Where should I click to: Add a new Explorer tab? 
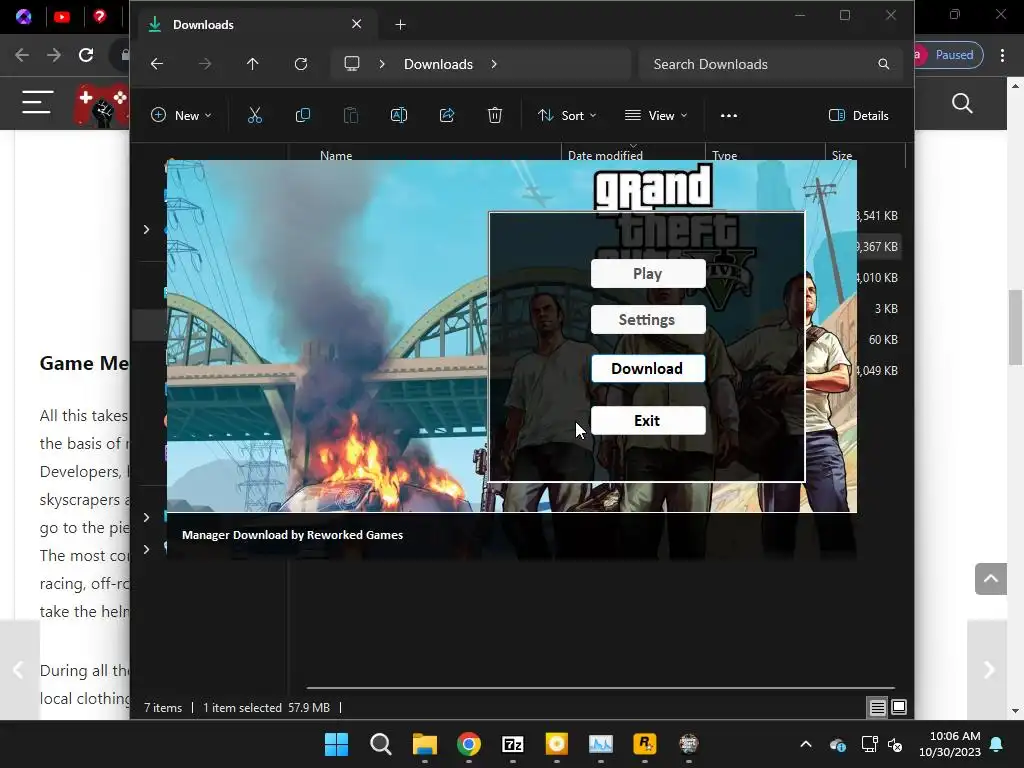[x=400, y=25]
